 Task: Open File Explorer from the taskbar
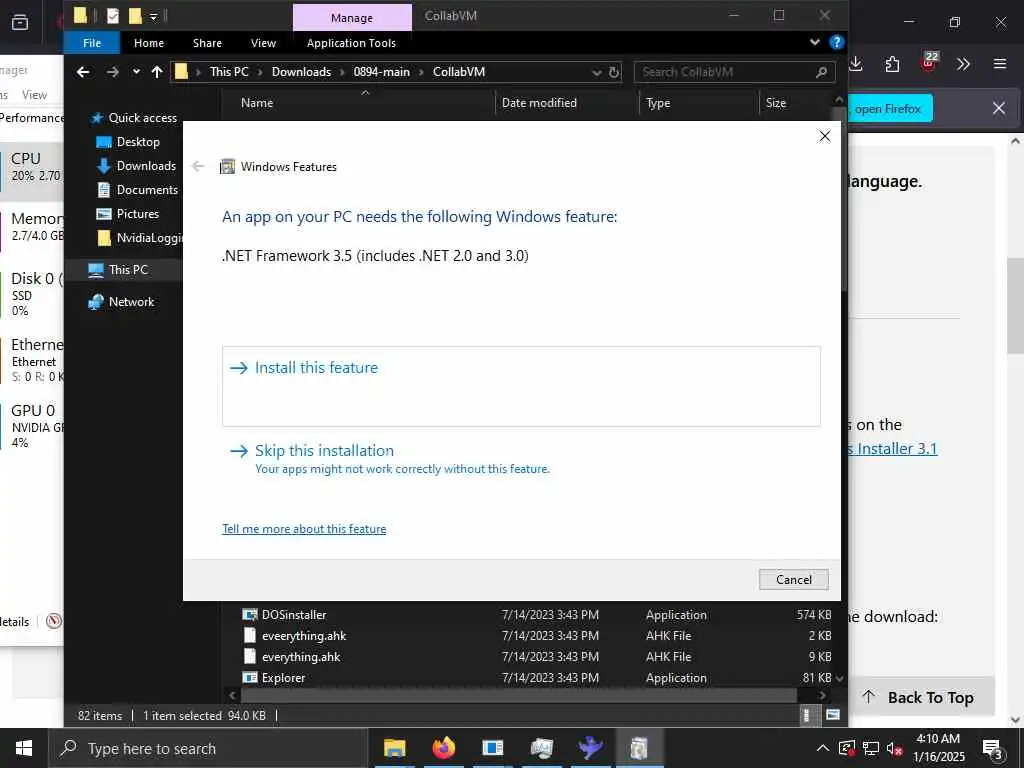click(394, 748)
